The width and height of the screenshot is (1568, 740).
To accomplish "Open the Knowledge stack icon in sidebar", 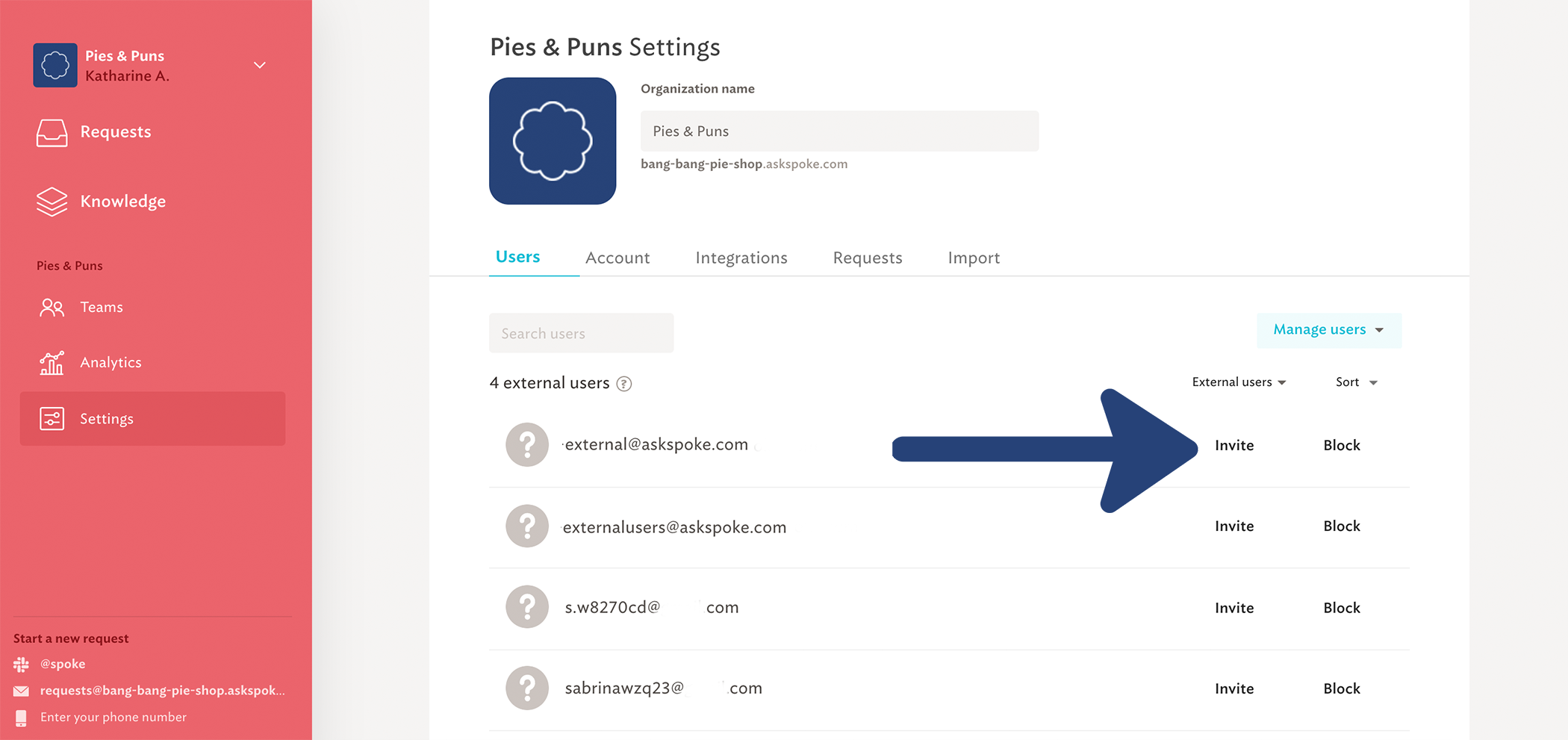I will click(52, 202).
